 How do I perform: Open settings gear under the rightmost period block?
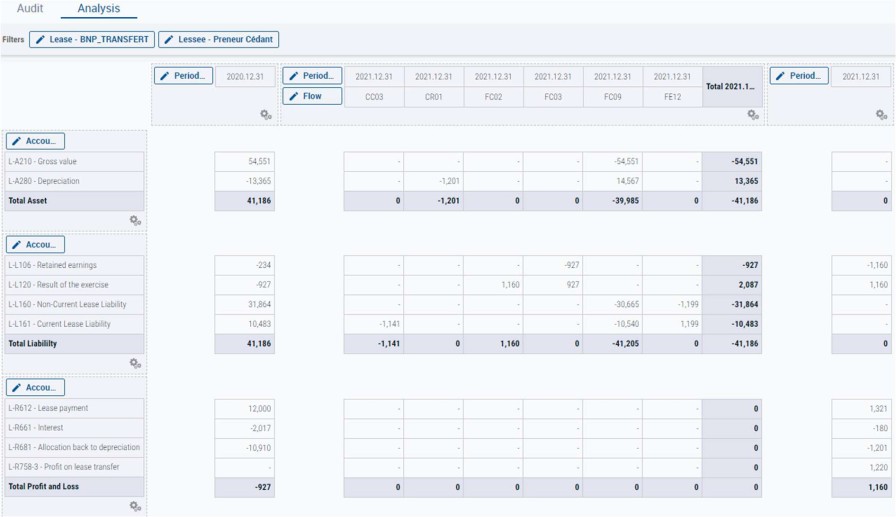(x=882, y=115)
